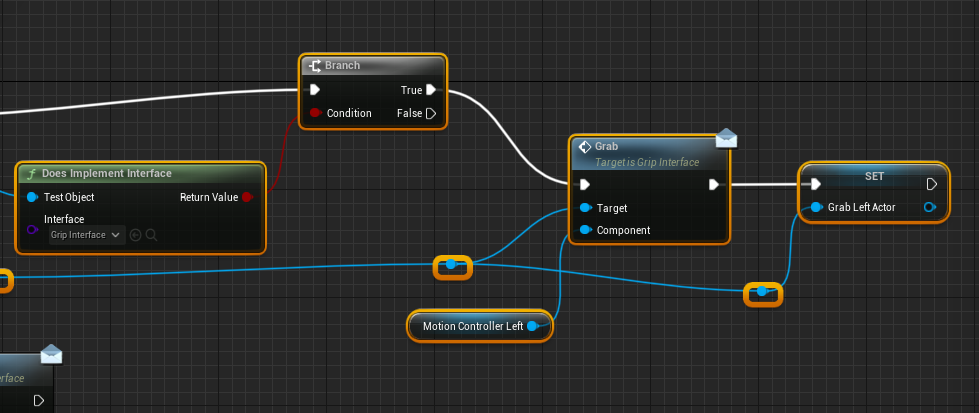The width and height of the screenshot is (979, 413).
Task: Click the arrow icon next to Grip Interface dropdown
Action: [136, 235]
